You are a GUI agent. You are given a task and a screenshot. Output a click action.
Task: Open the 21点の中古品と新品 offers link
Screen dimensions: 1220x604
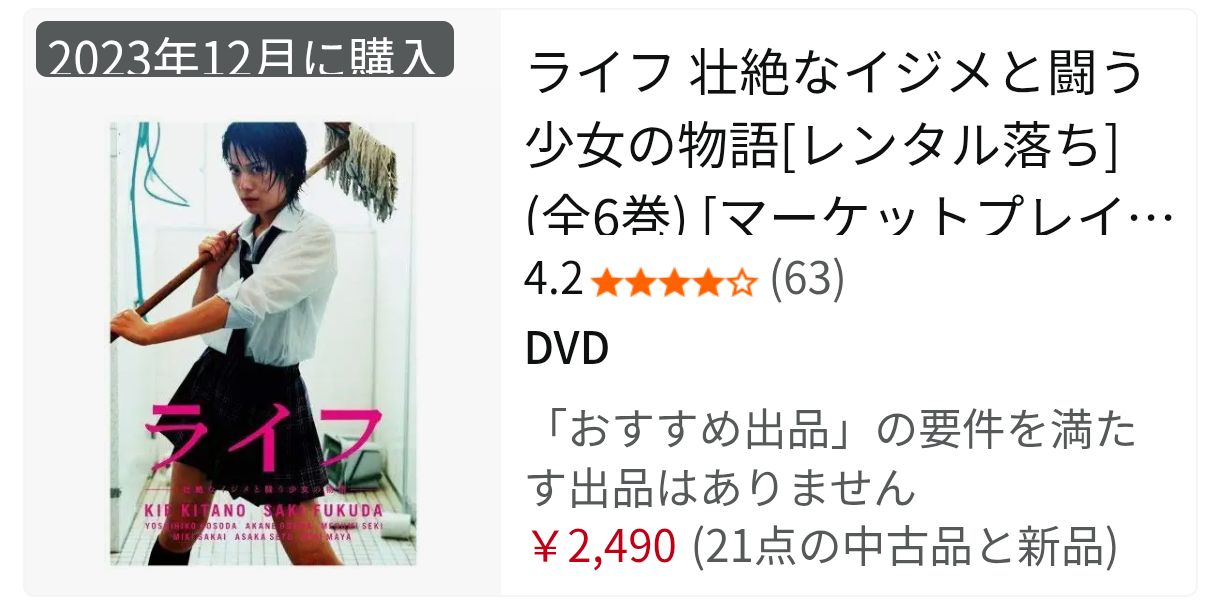coord(903,547)
